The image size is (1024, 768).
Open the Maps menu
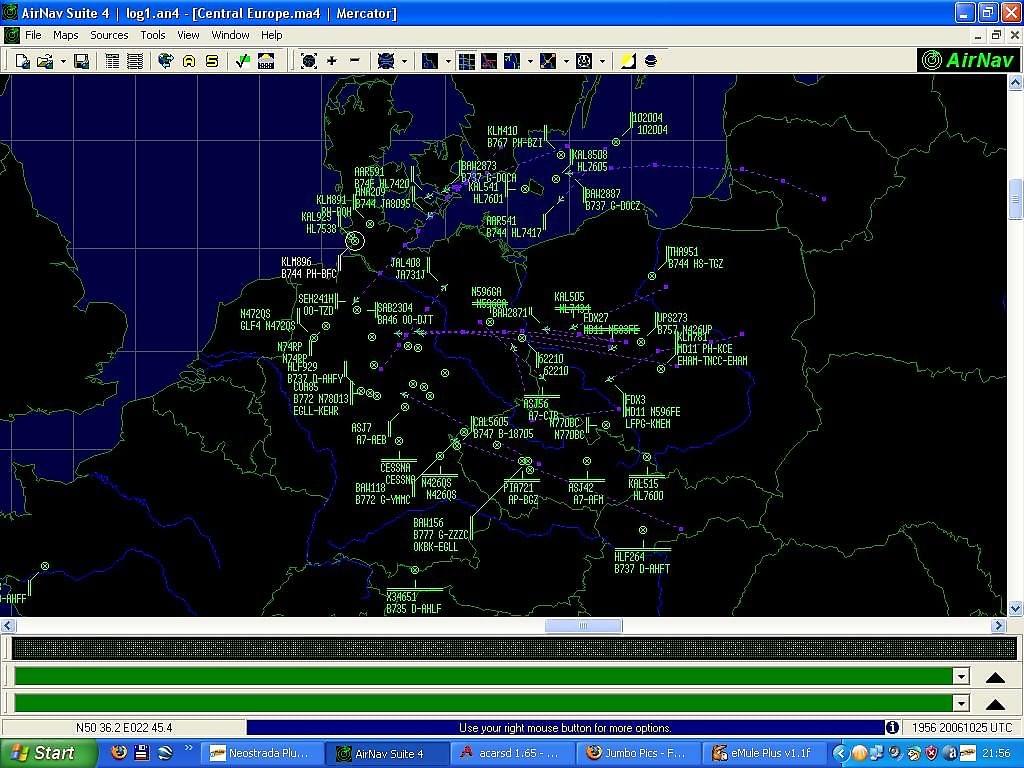coord(65,35)
